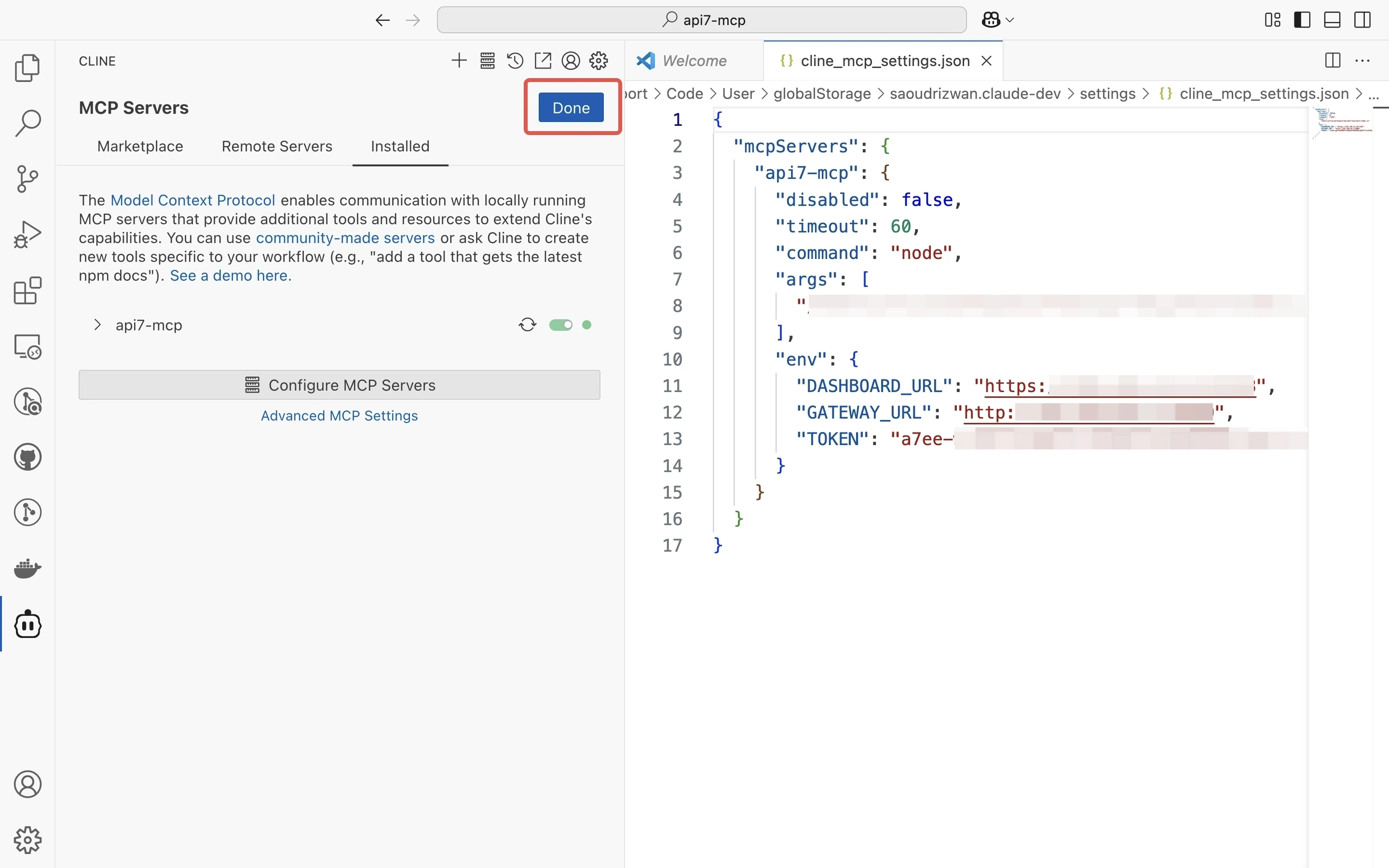Open the Cline robot icon view
The image size is (1389, 868).
27,624
